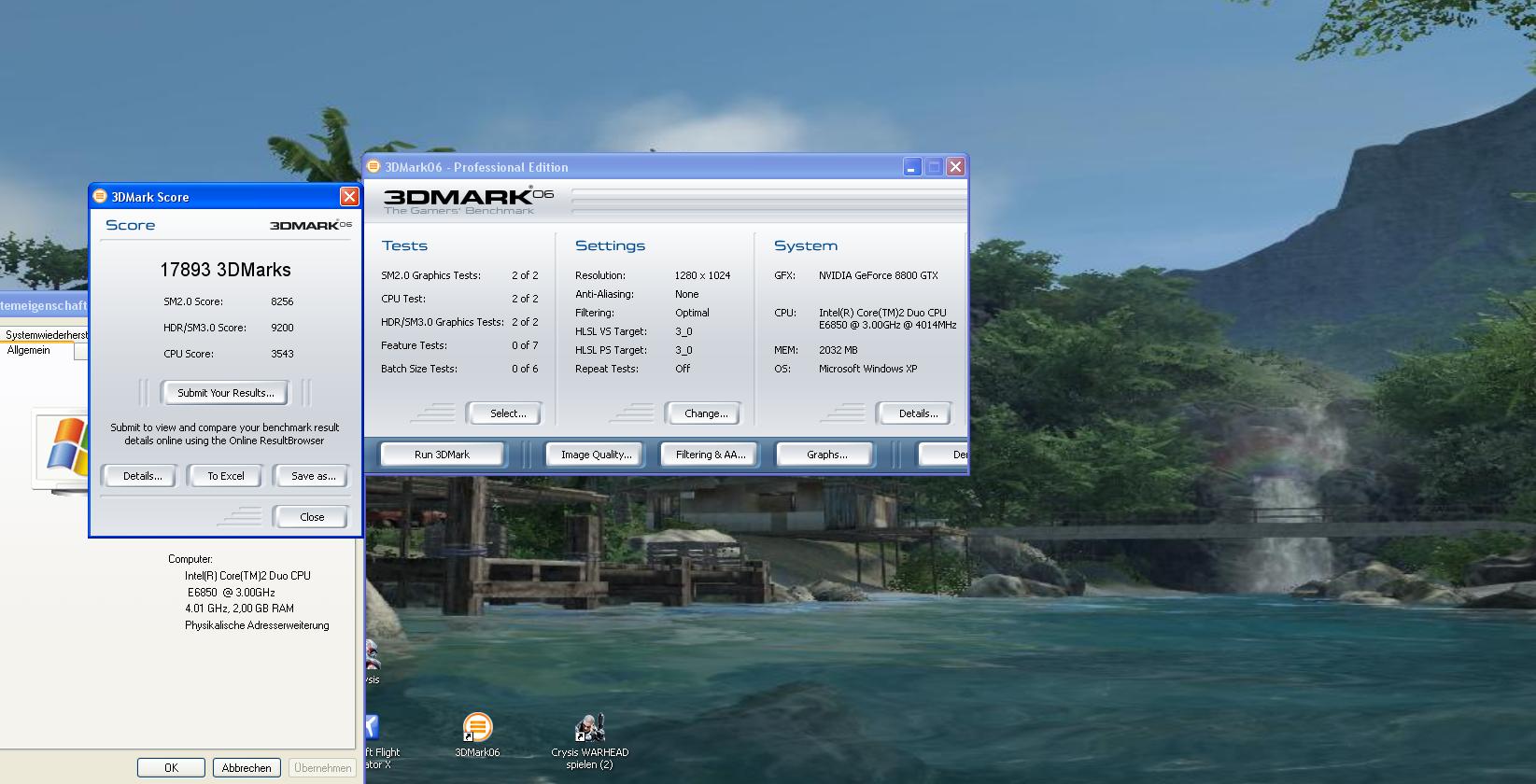Open Graphs... tool

point(827,455)
